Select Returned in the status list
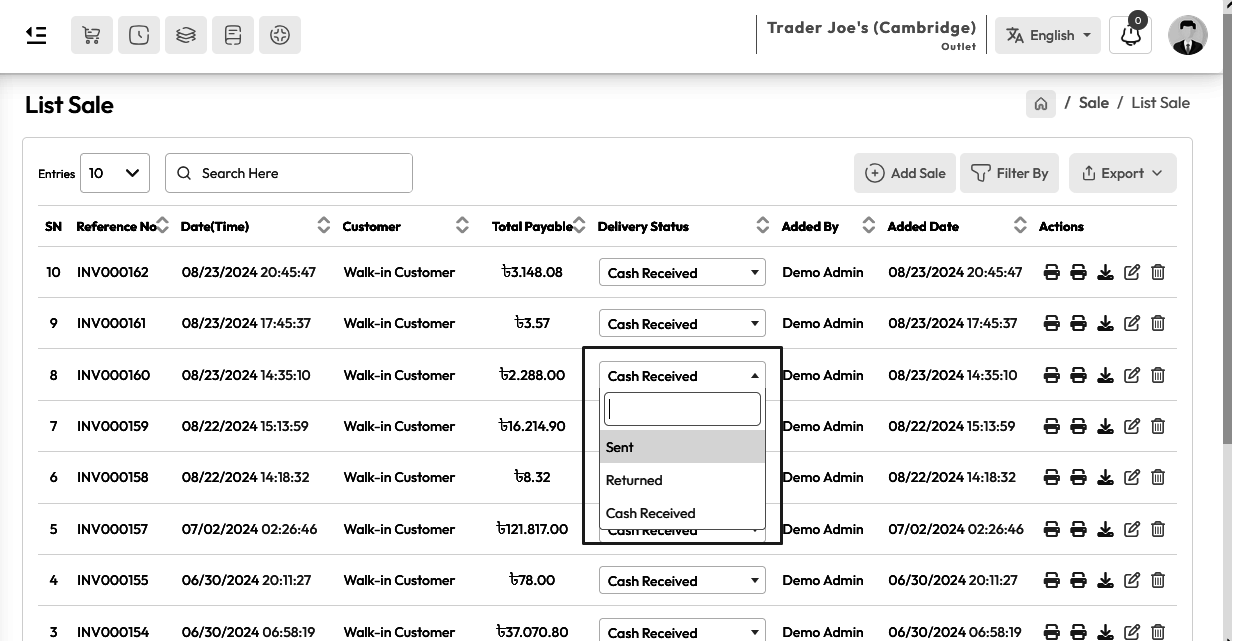The width and height of the screenshot is (1239, 641). pos(682,480)
